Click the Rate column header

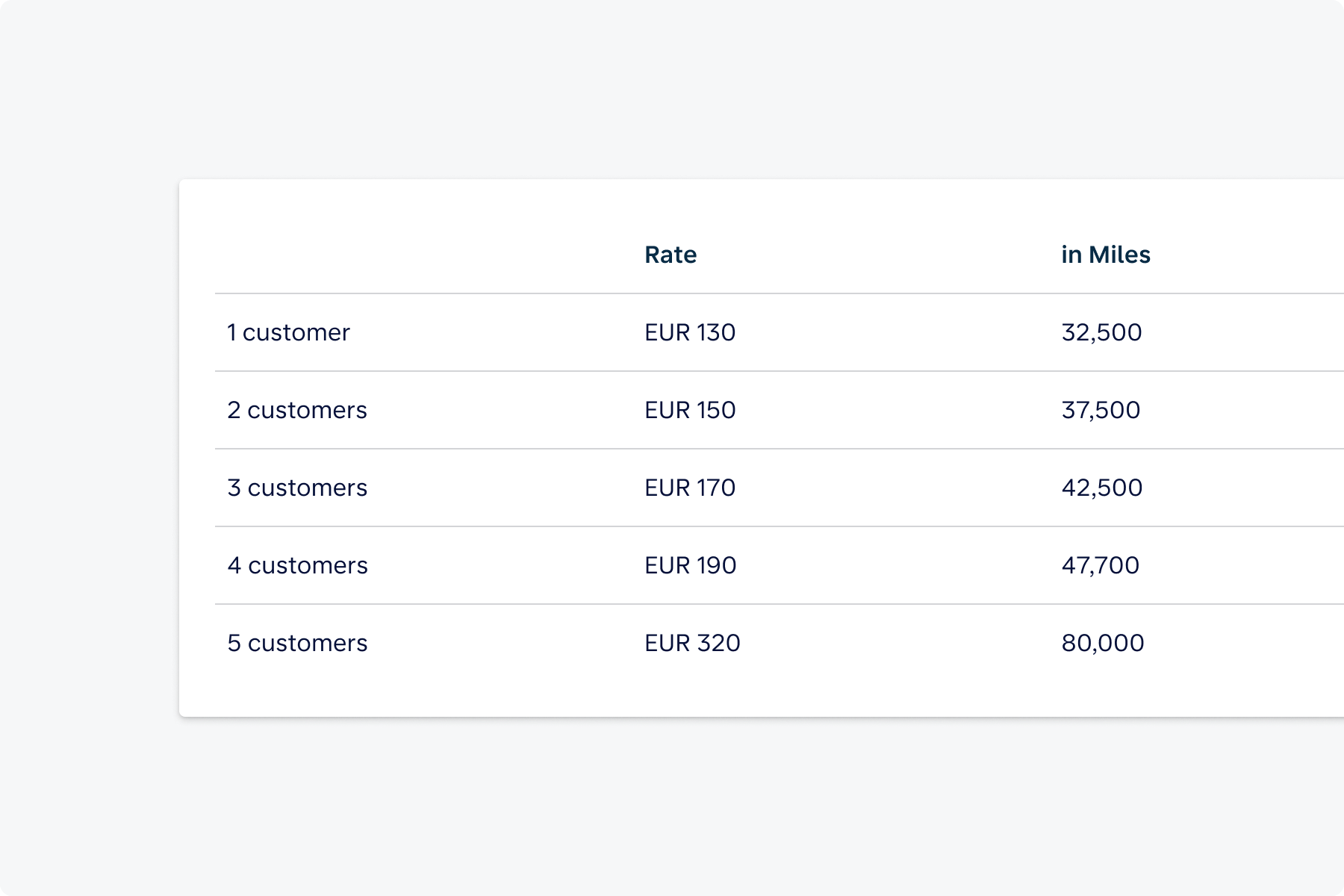[x=670, y=255]
